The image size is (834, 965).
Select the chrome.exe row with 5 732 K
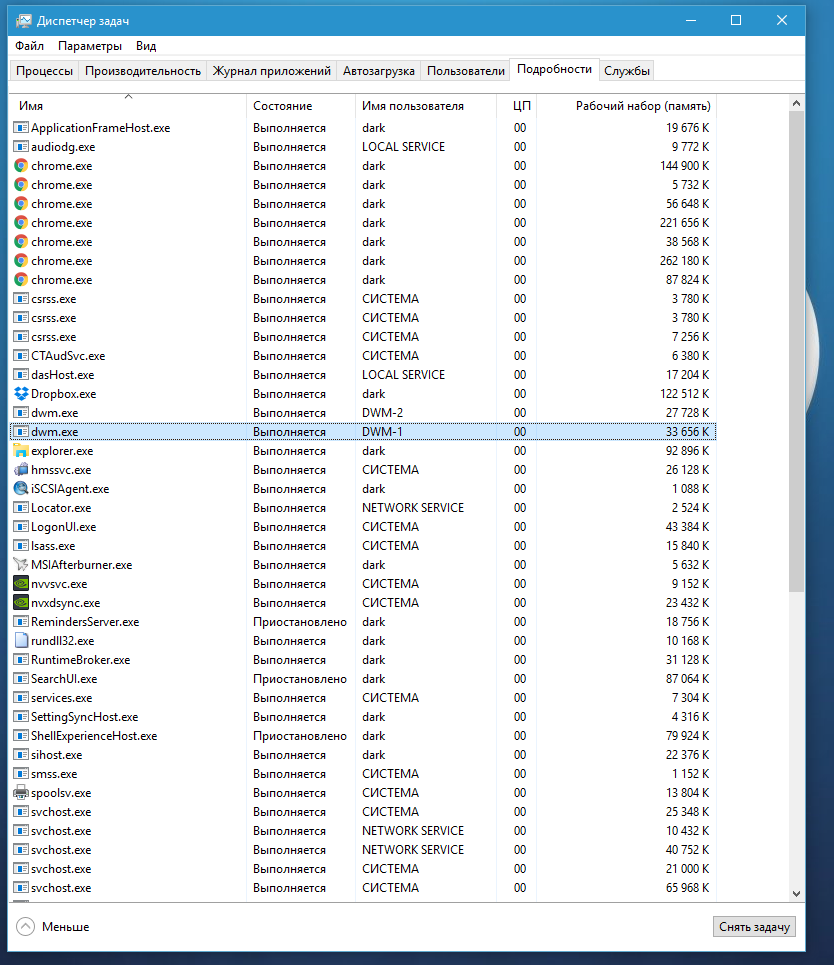pyautogui.click(x=363, y=185)
